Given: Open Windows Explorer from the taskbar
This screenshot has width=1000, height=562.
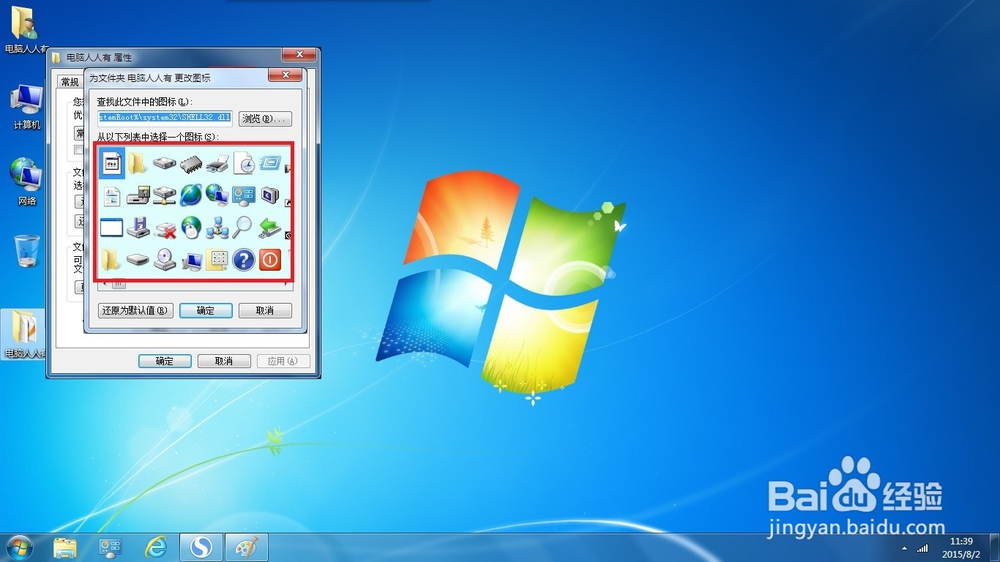Looking at the screenshot, I should click(x=65, y=547).
